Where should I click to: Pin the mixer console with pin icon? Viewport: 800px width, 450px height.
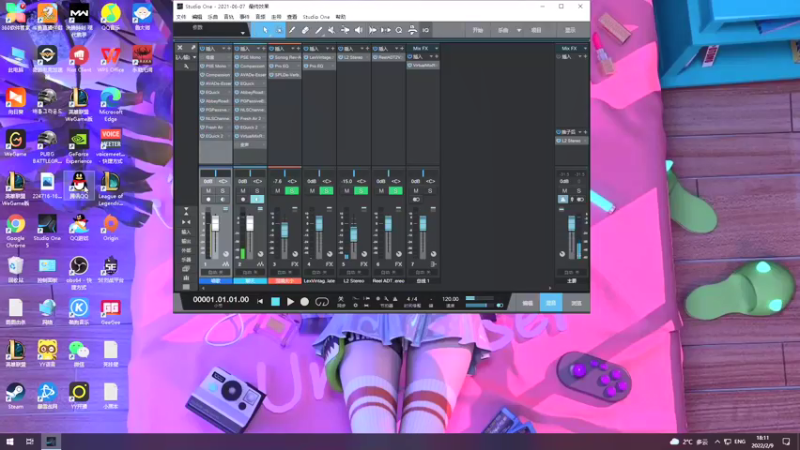[x=193, y=47]
